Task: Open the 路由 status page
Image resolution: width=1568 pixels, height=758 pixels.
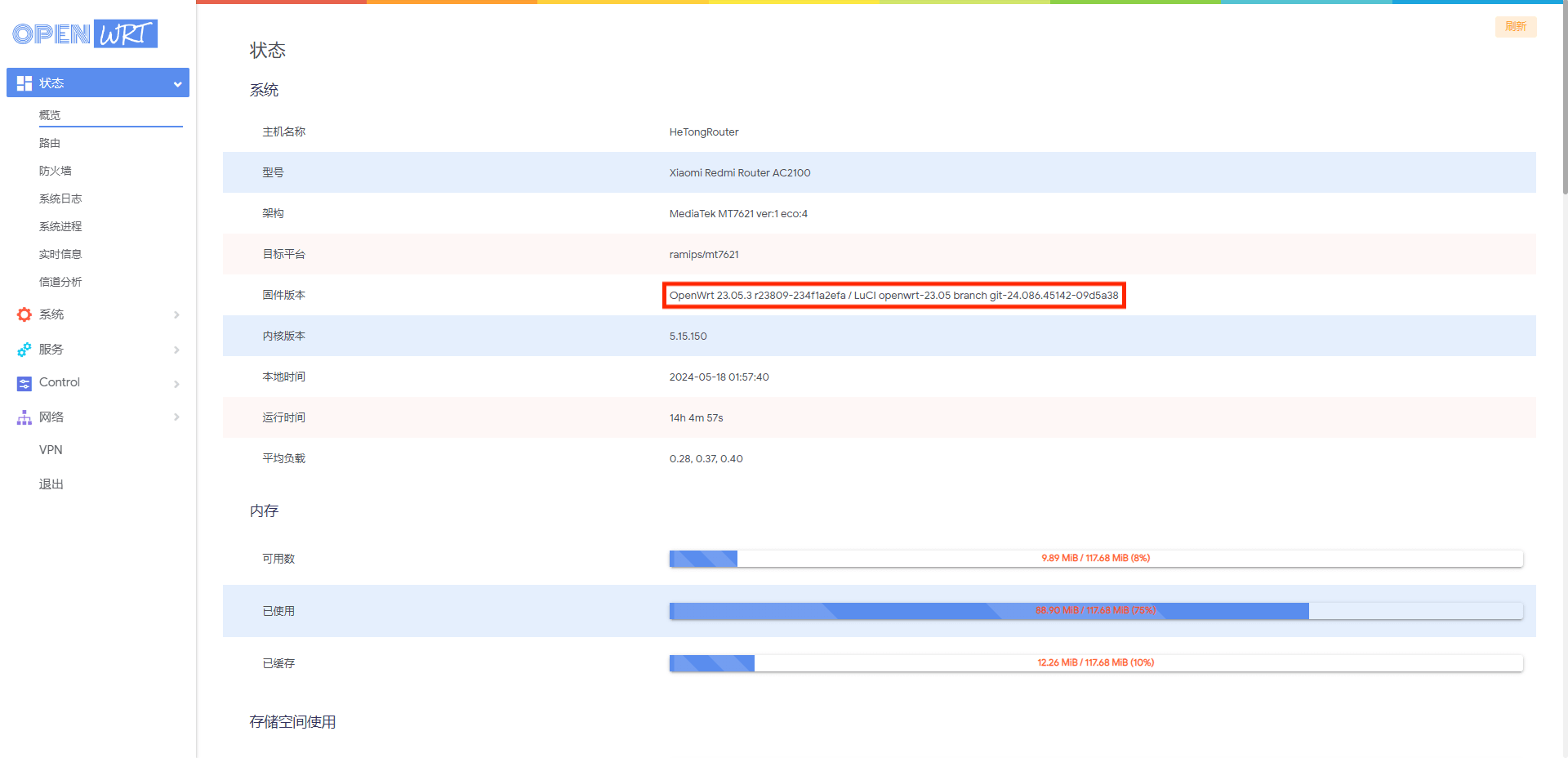Action: [x=50, y=143]
